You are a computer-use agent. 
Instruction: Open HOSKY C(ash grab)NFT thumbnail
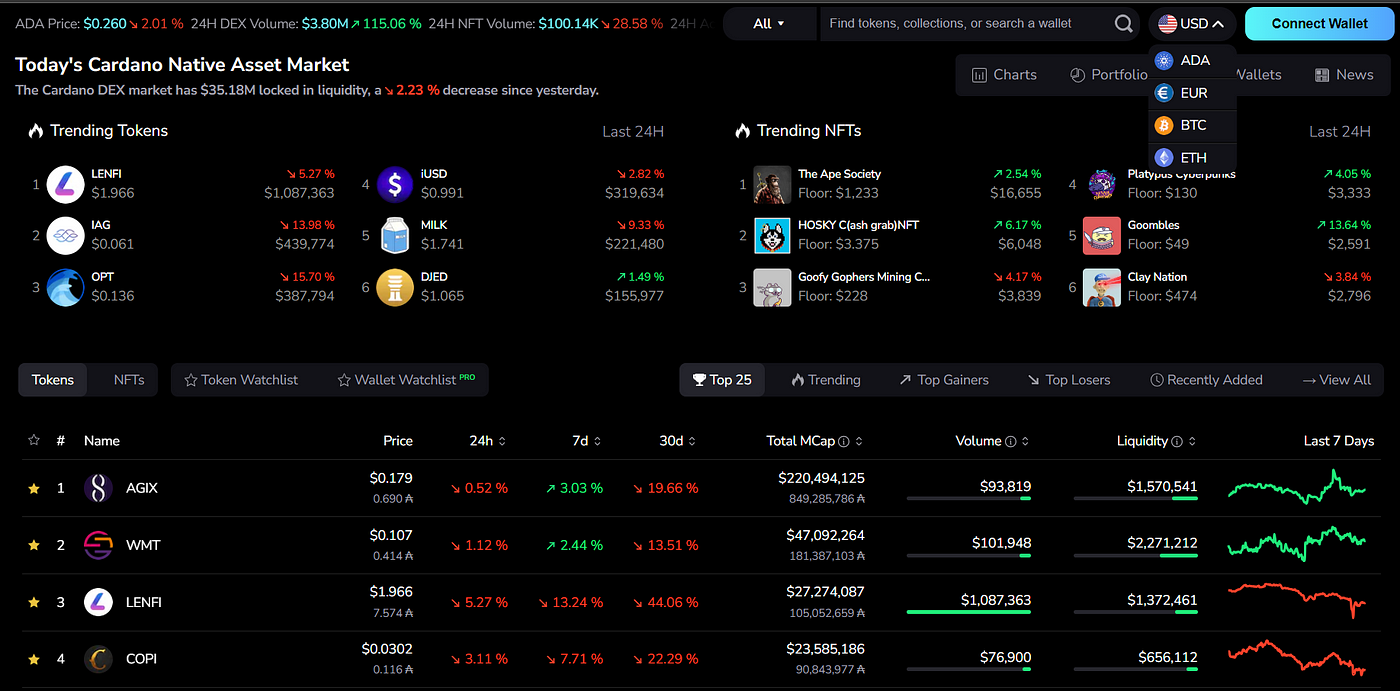pyautogui.click(x=772, y=236)
